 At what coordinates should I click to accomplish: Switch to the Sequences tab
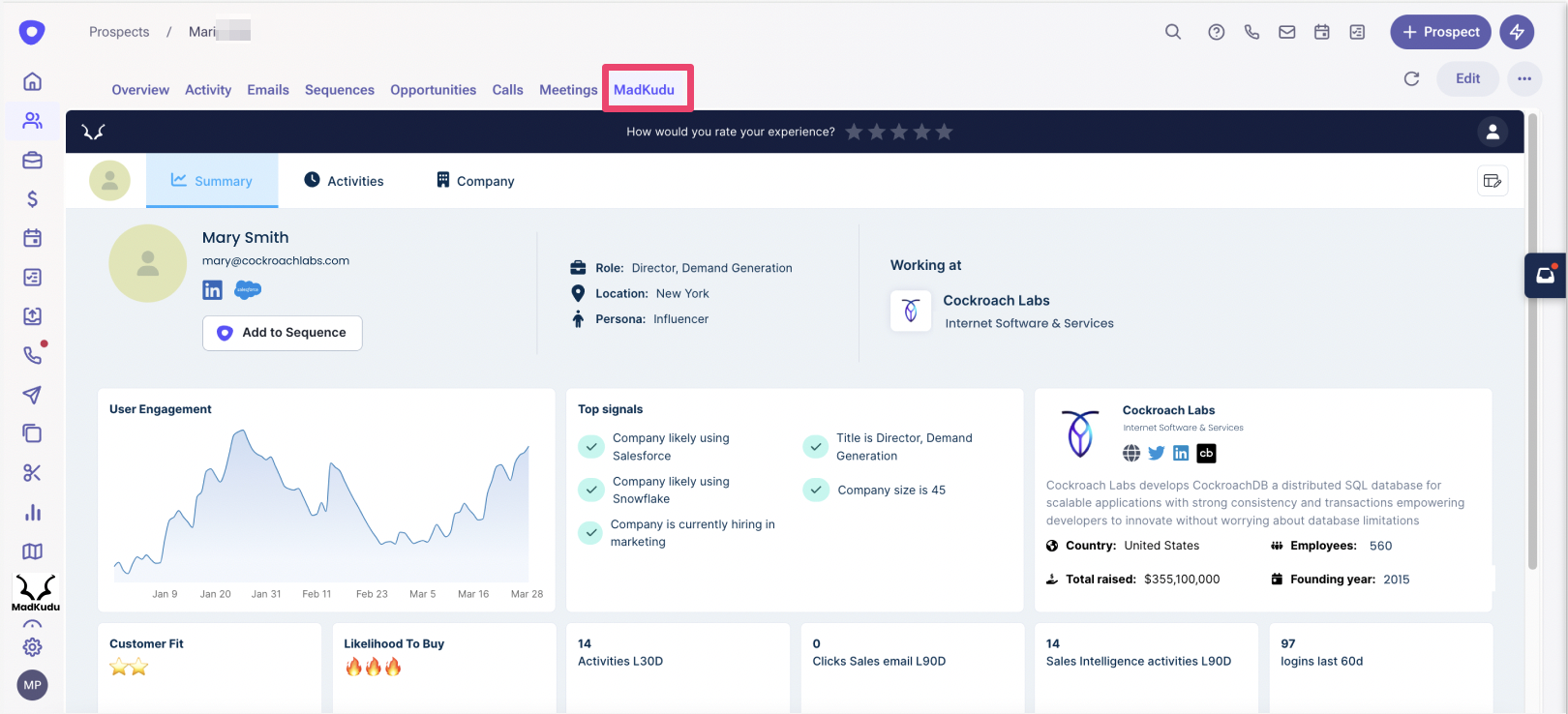point(340,90)
